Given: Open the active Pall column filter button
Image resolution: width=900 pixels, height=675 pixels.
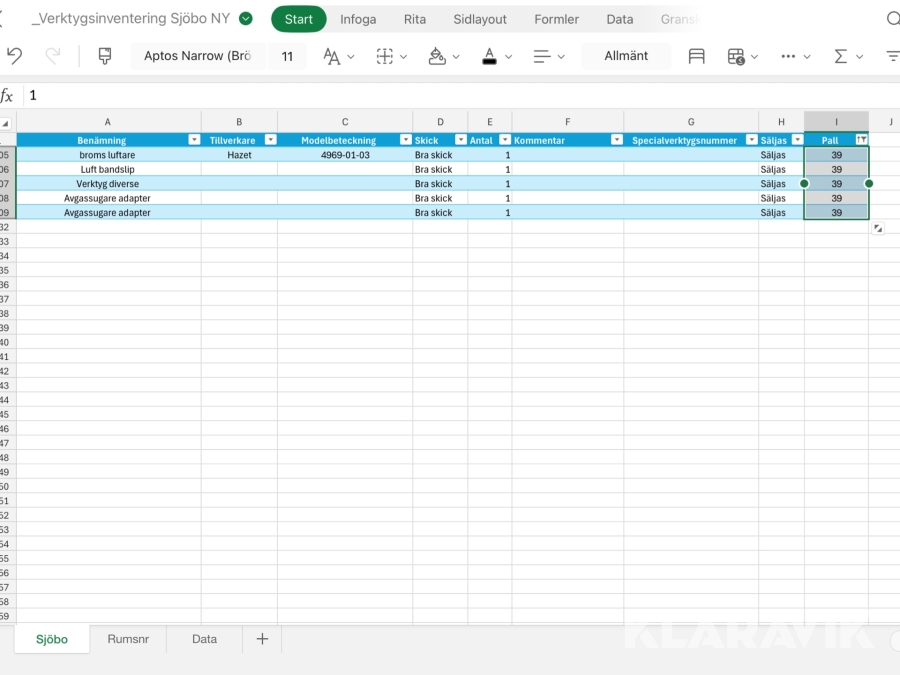Looking at the screenshot, I should click(861, 140).
